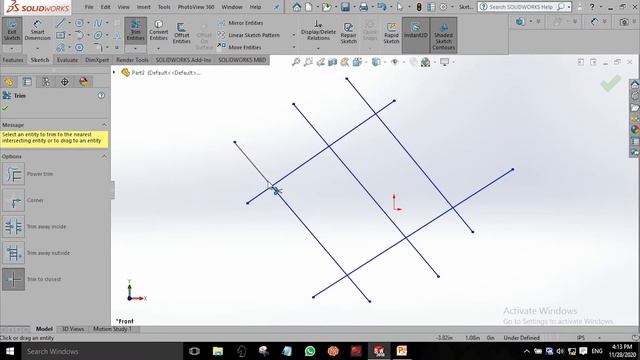Click Offset Entities
Viewport: 640px width, 360px height.
click(x=181, y=33)
